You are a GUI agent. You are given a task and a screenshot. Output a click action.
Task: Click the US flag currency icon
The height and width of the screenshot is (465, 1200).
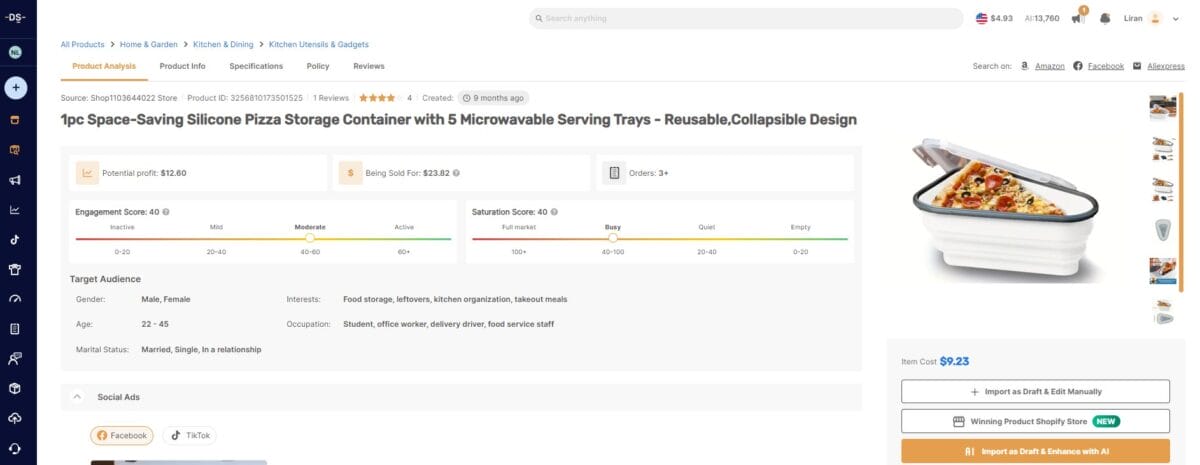981,18
